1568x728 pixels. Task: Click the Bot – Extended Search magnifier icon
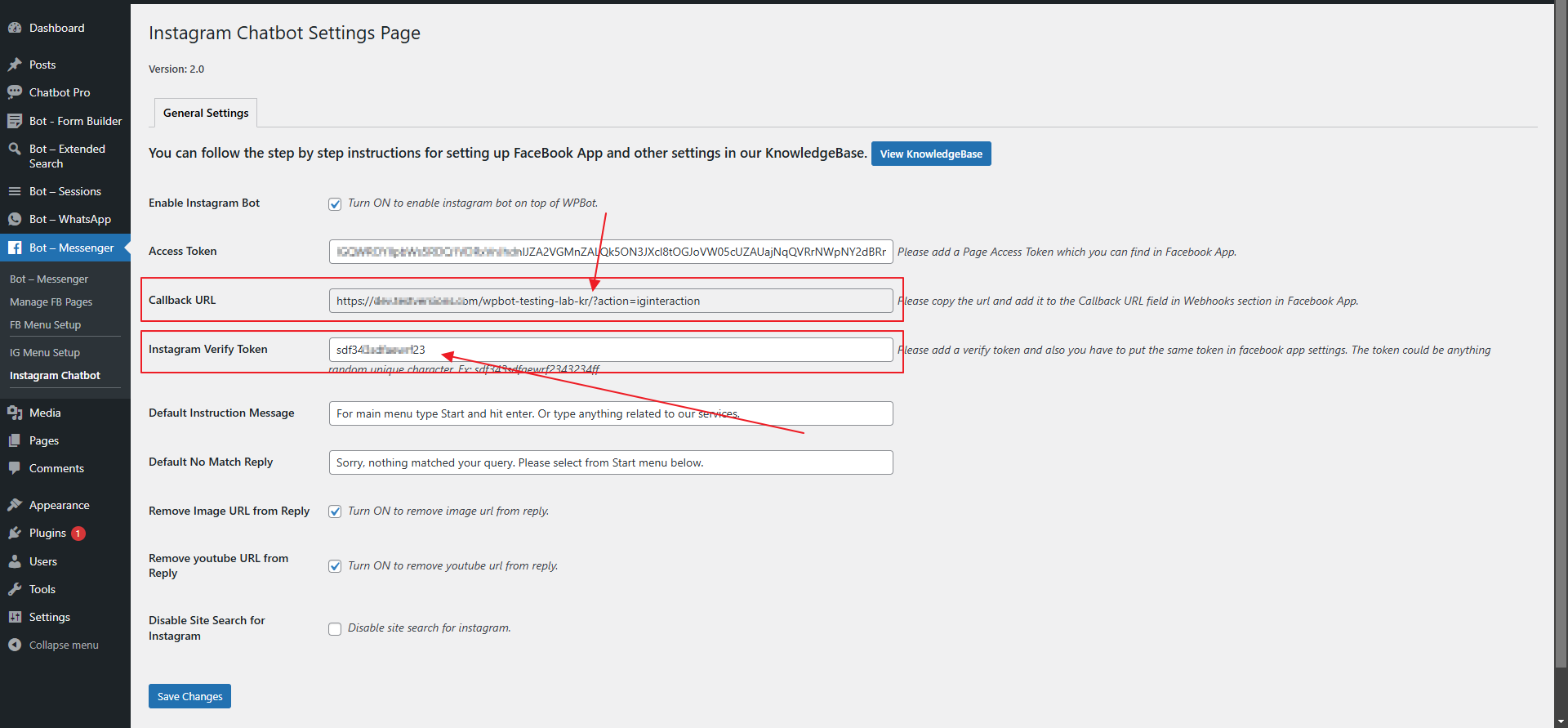[x=15, y=149]
